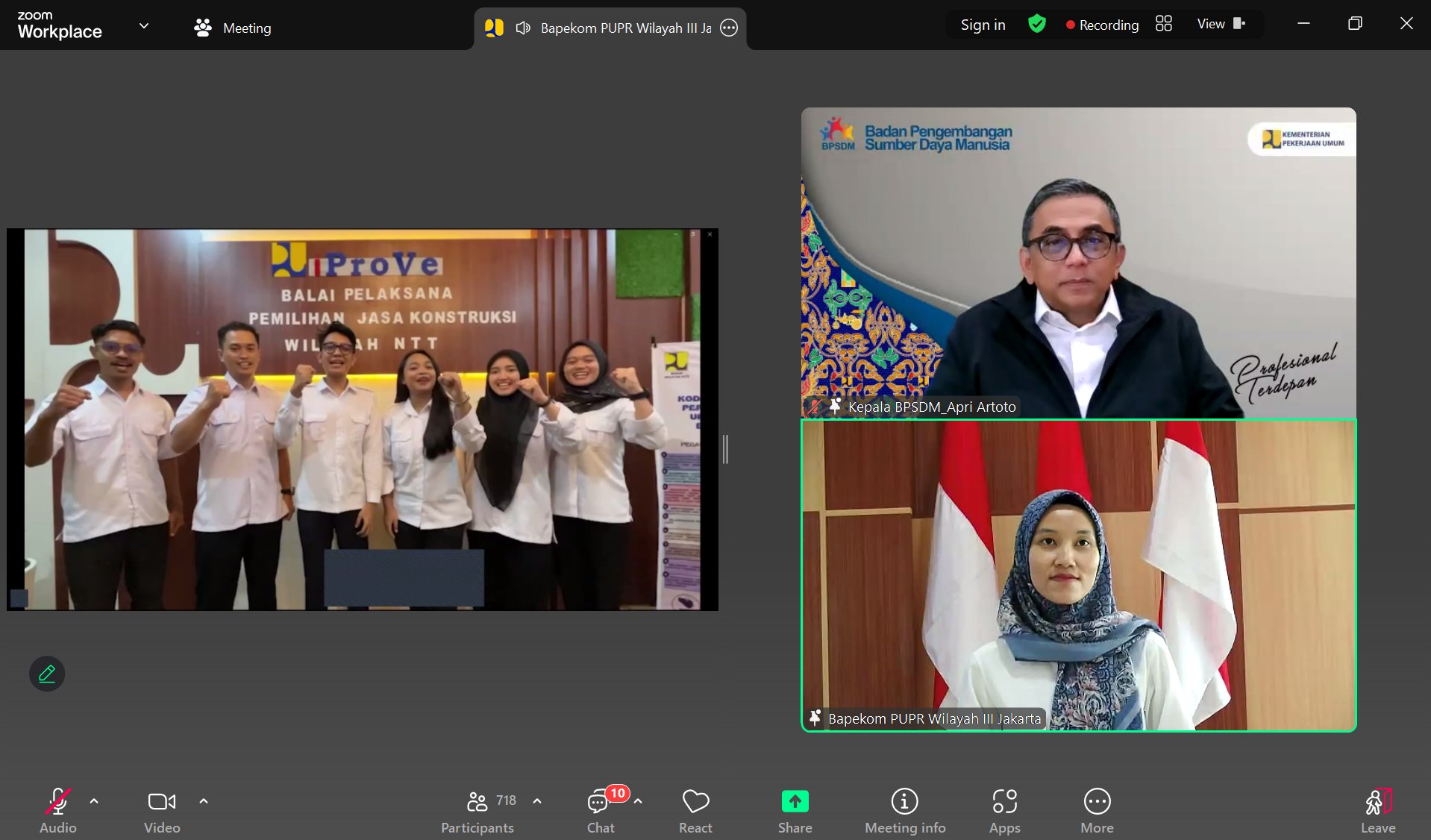Screen dimensions: 1431x840
Task: Click the Zoom Workplace logo
Action: tap(60, 25)
